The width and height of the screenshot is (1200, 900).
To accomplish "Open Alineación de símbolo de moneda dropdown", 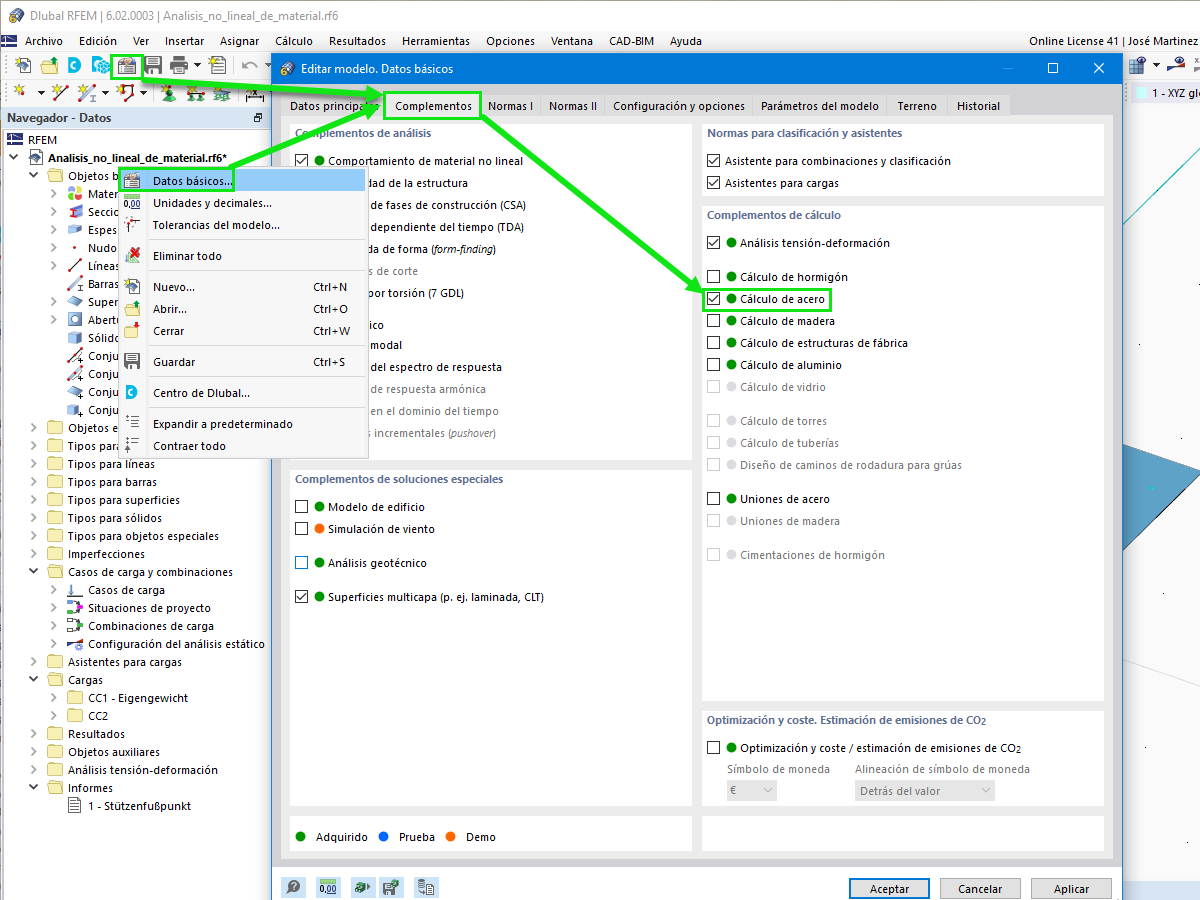I will [x=924, y=790].
